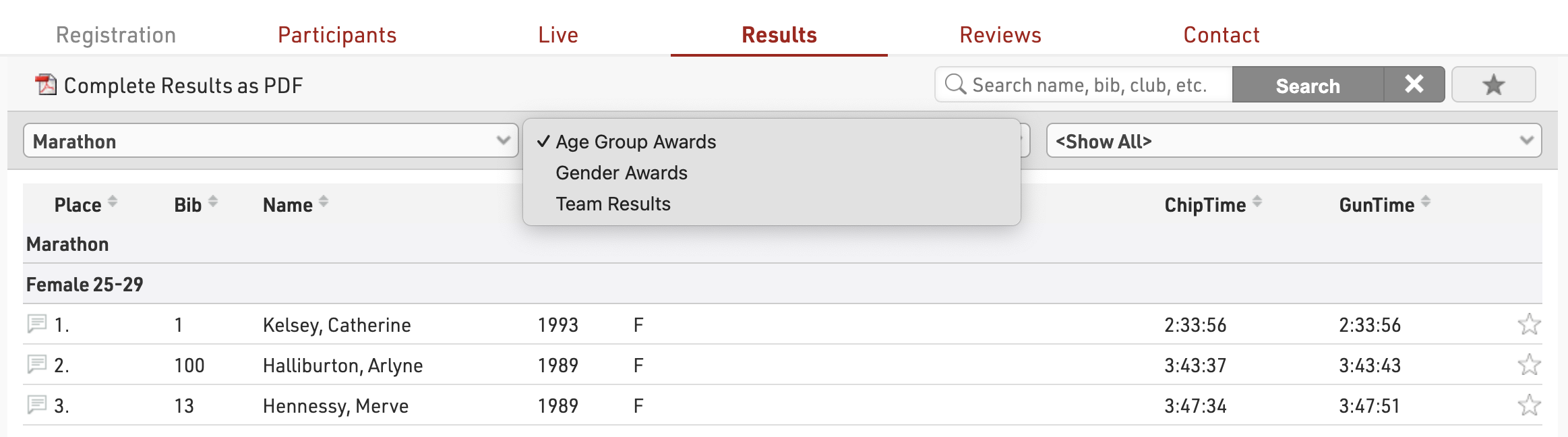Image resolution: width=1568 pixels, height=437 pixels.
Task: Expand the Marathon contest dropdown
Action: point(270,141)
